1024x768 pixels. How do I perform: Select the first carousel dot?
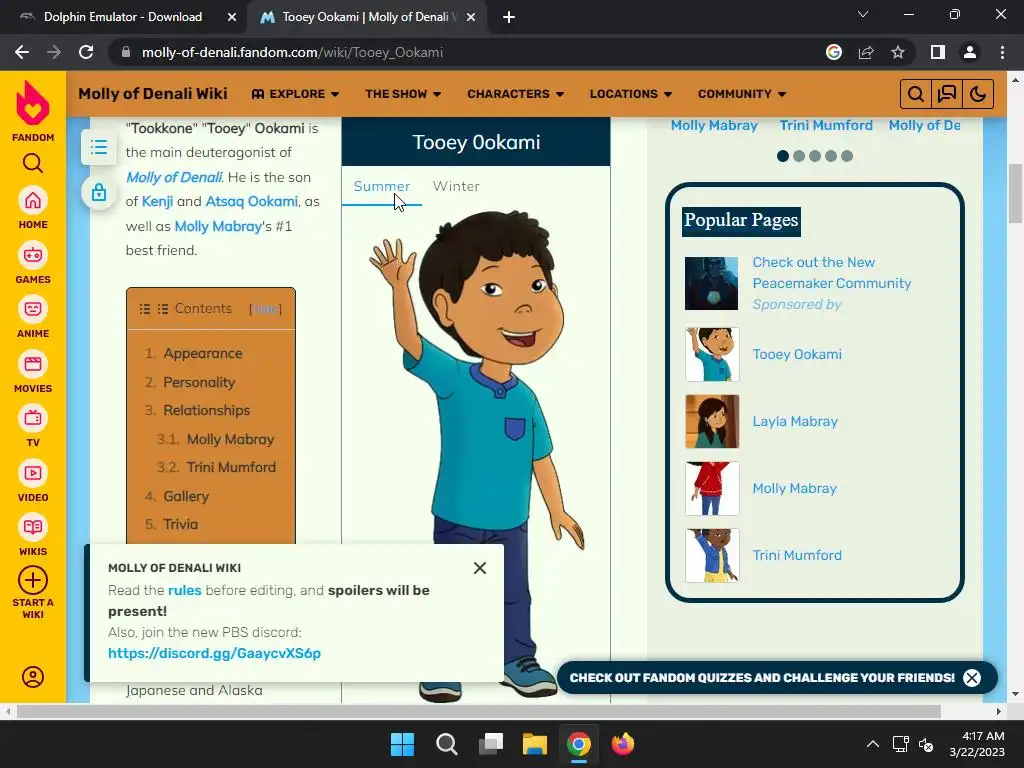782,156
